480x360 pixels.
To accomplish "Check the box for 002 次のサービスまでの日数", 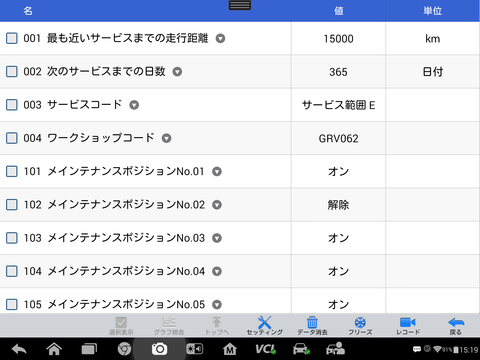I will tap(12, 72).
